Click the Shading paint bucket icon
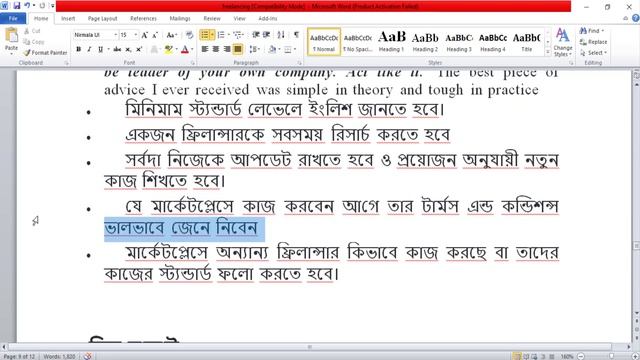This screenshot has height=360, width=640. 272,49
